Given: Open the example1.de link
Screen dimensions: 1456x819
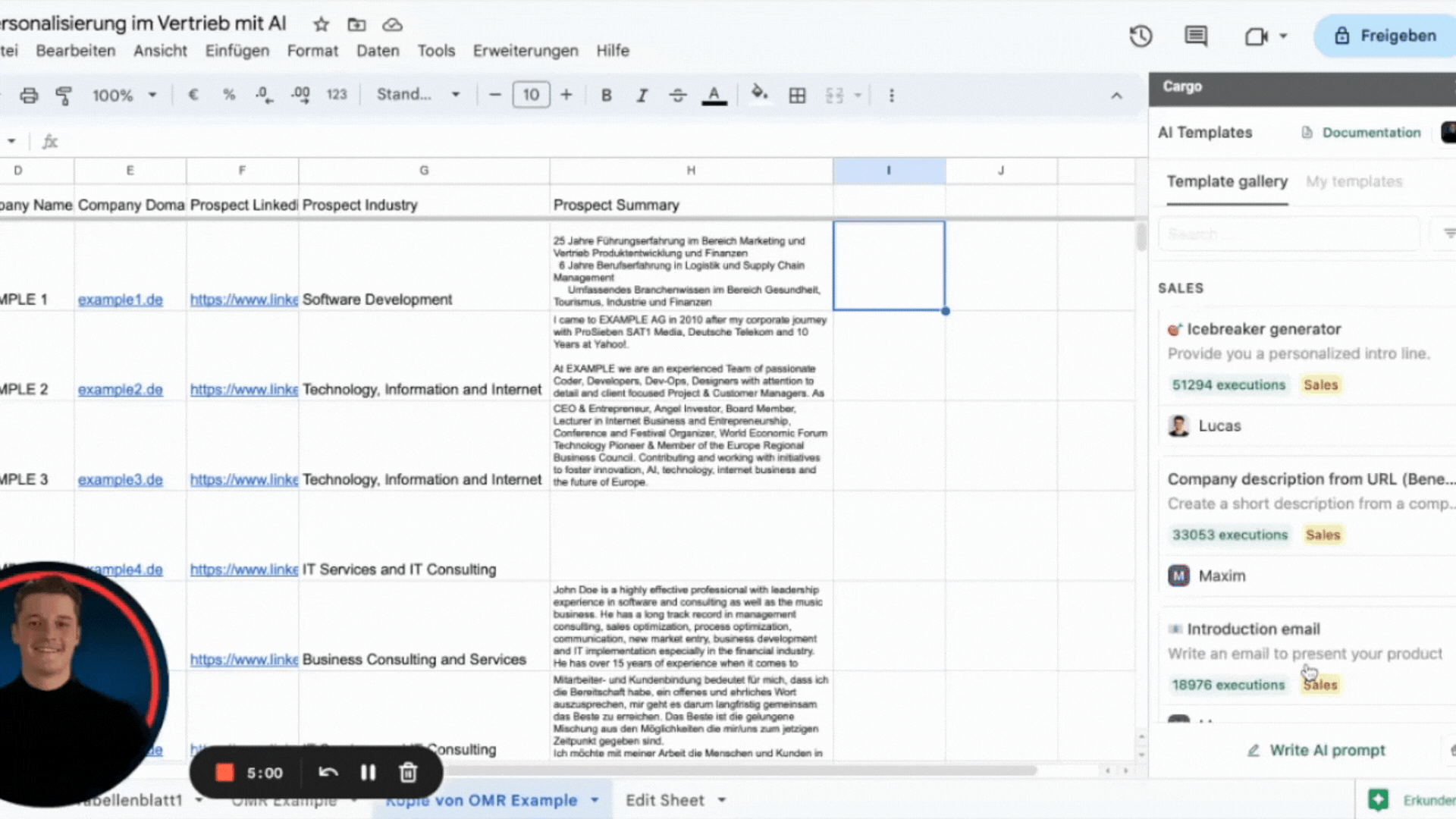Looking at the screenshot, I should [x=121, y=300].
